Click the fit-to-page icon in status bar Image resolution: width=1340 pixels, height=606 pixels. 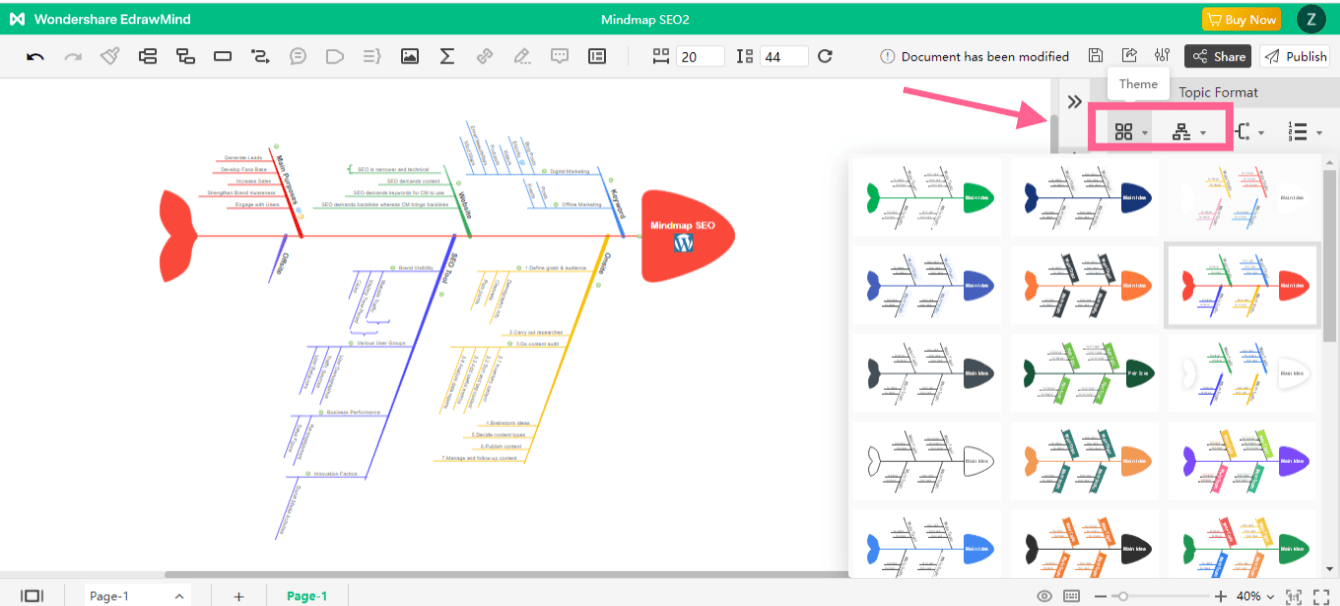pos(1294,596)
